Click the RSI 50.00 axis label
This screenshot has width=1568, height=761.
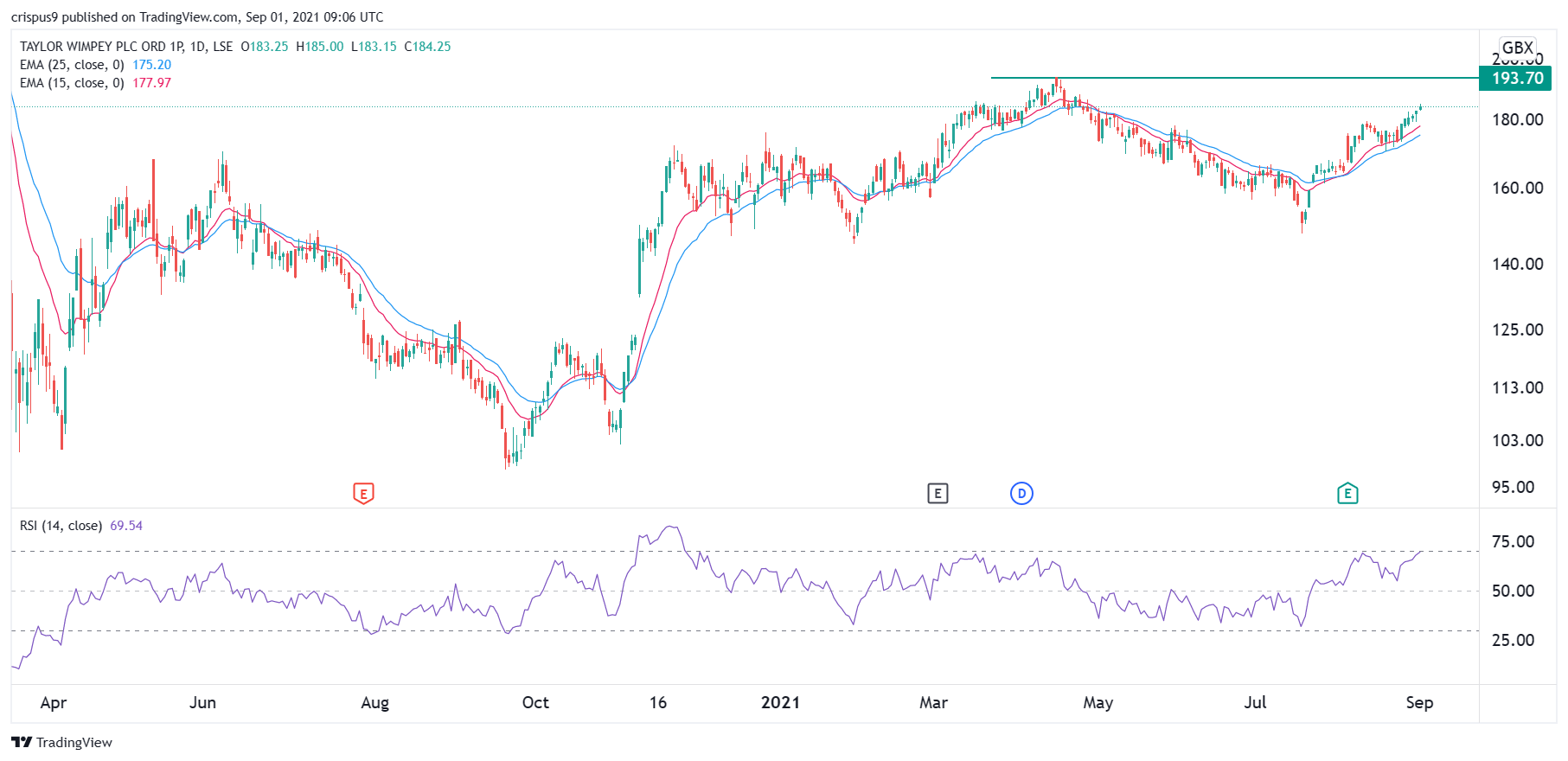point(1514,591)
